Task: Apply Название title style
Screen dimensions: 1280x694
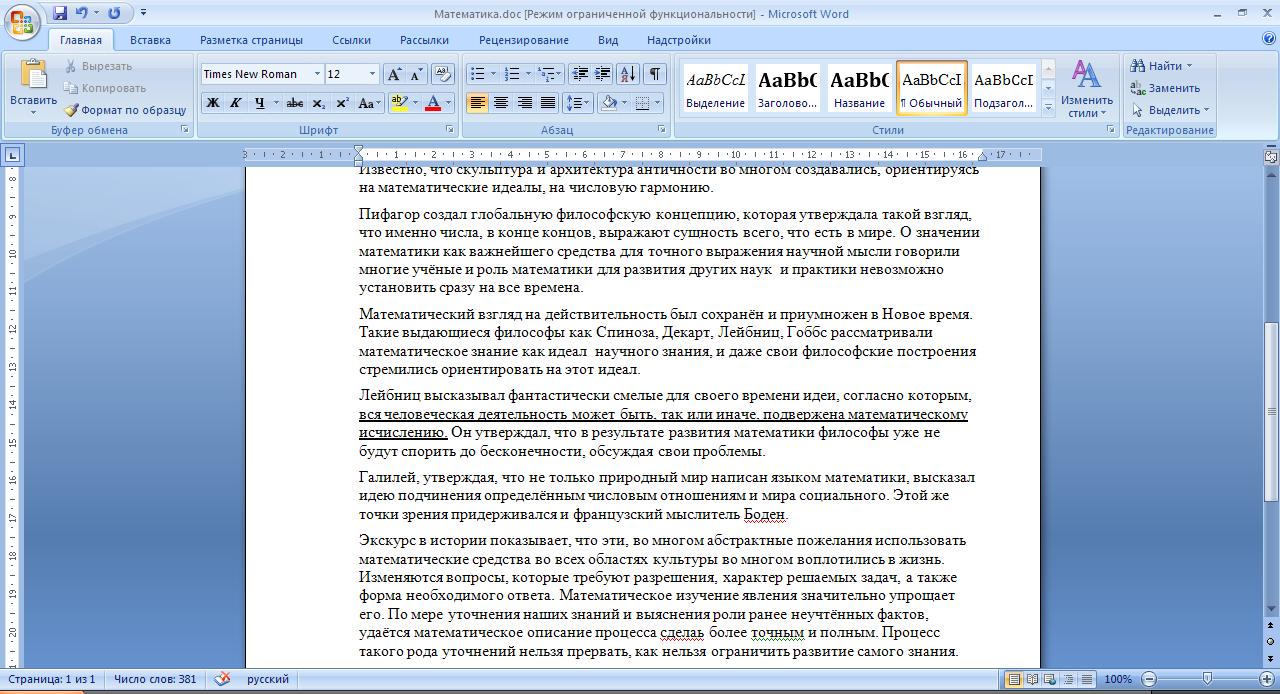Action: [859, 88]
